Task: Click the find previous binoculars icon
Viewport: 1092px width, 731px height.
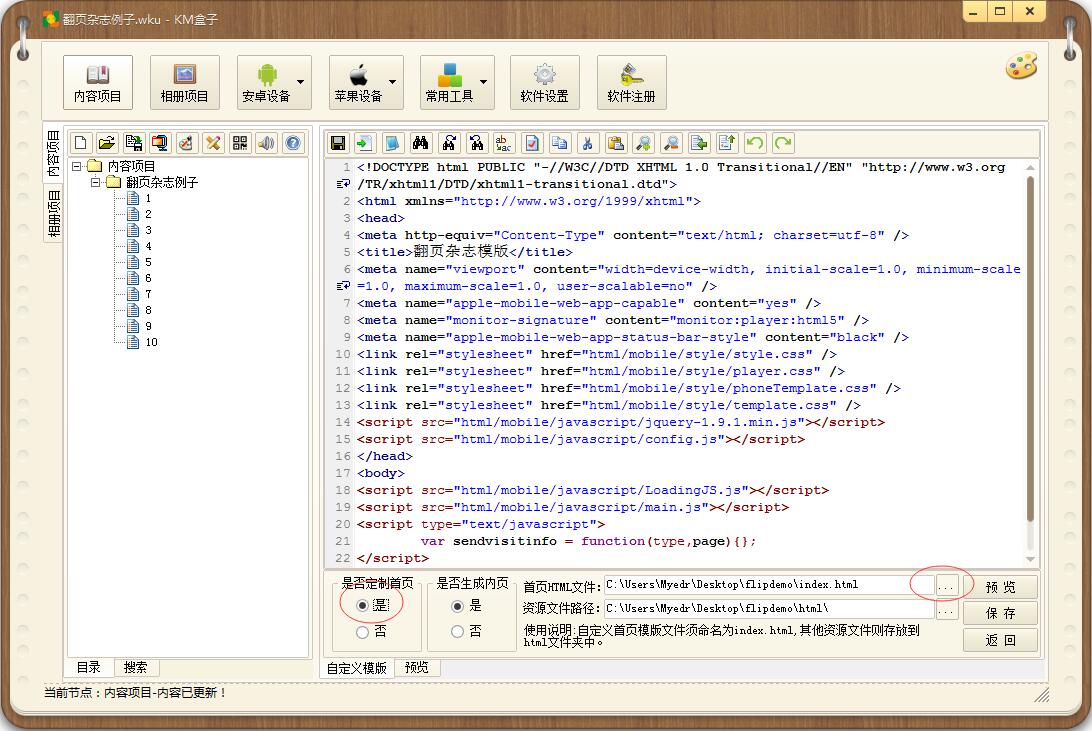Action: [x=476, y=143]
